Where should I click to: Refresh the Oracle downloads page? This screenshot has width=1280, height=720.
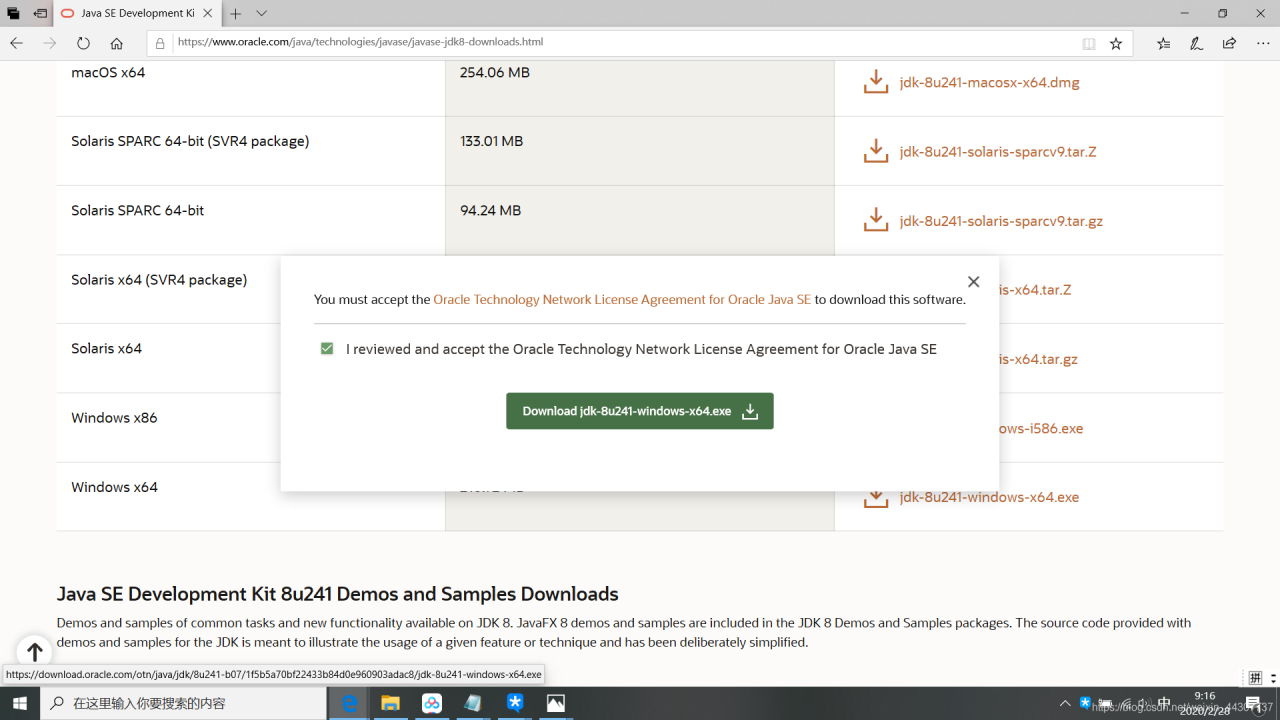[83, 43]
